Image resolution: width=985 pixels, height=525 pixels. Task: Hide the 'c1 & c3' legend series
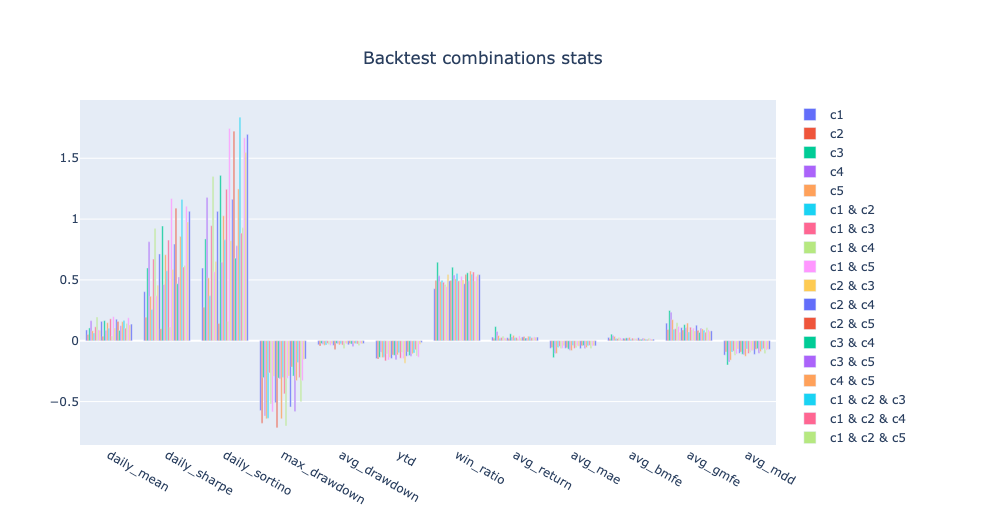pos(850,229)
